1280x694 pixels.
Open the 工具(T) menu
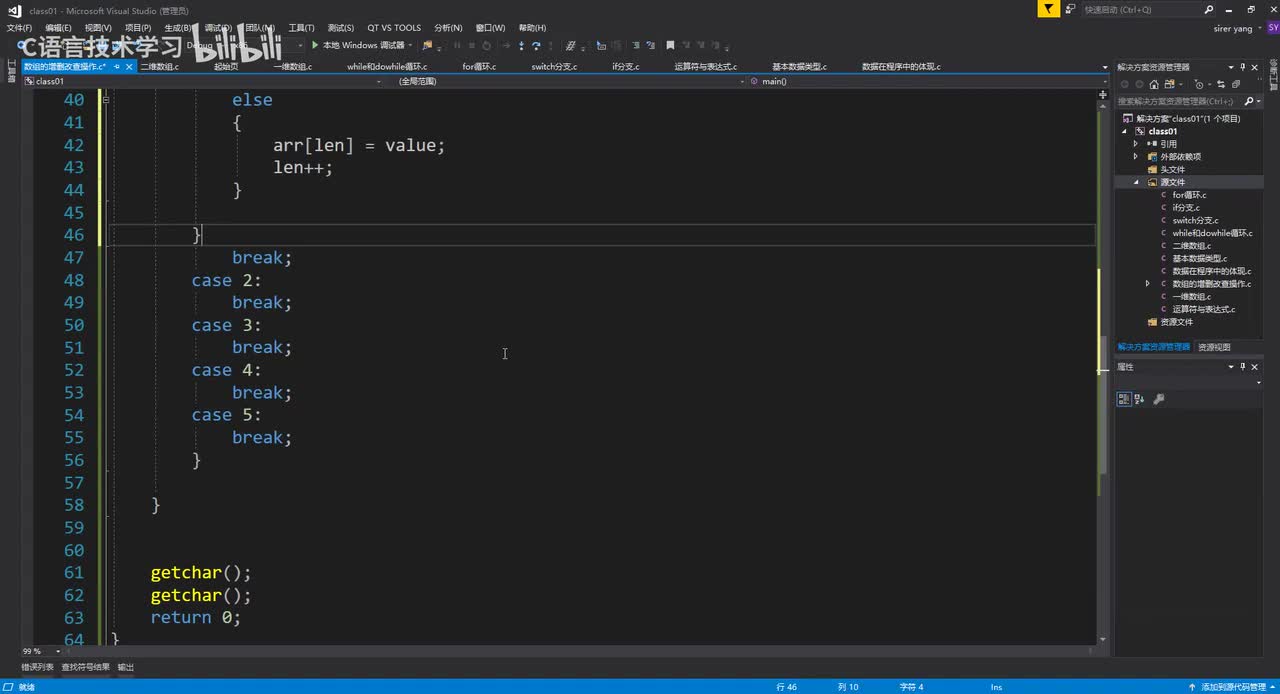(x=301, y=28)
